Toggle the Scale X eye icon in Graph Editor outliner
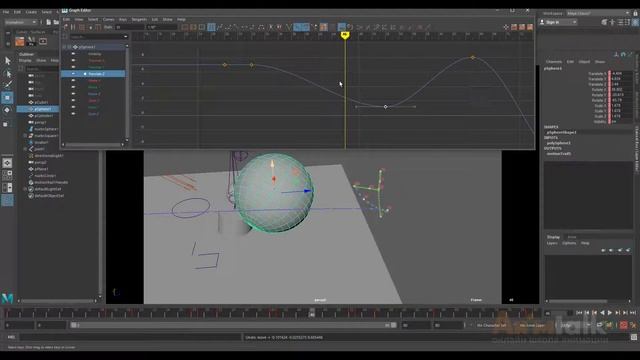 tap(73, 100)
